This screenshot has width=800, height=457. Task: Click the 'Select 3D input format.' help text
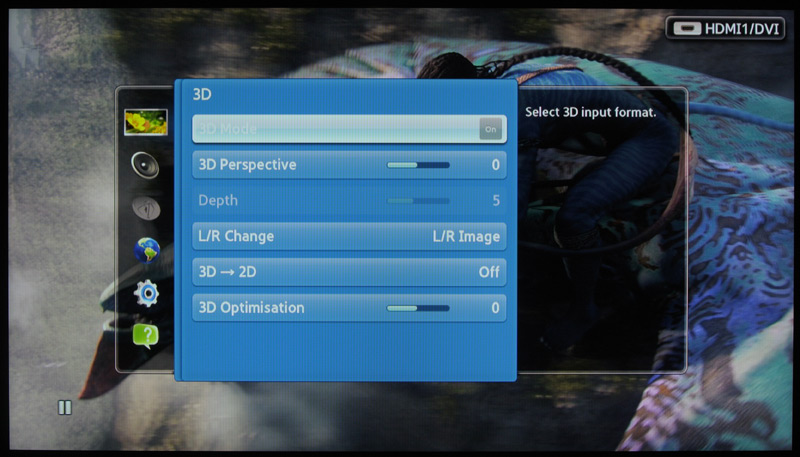coord(591,112)
